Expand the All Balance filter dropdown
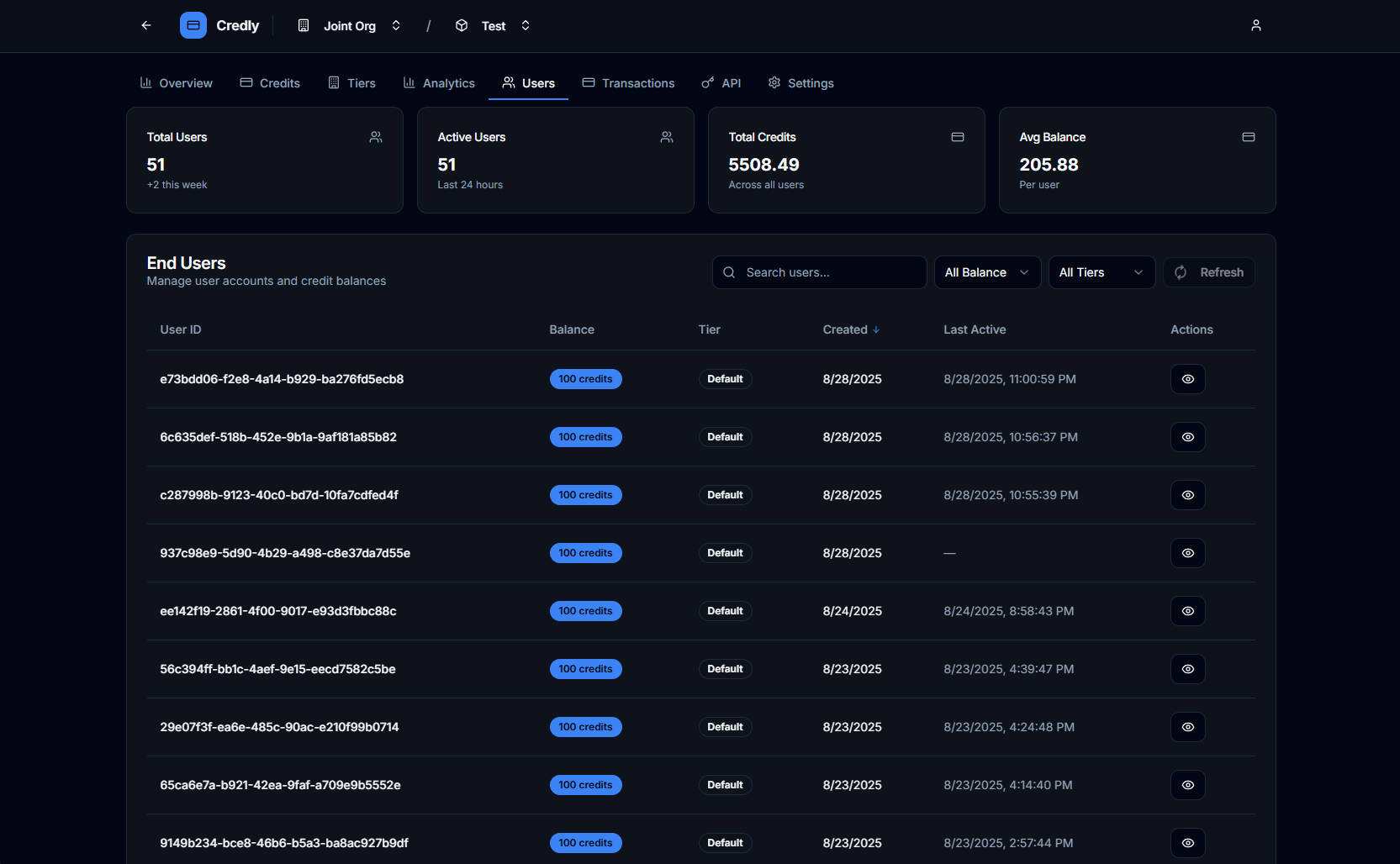1400x864 pixels. click(x=987, y=272)
